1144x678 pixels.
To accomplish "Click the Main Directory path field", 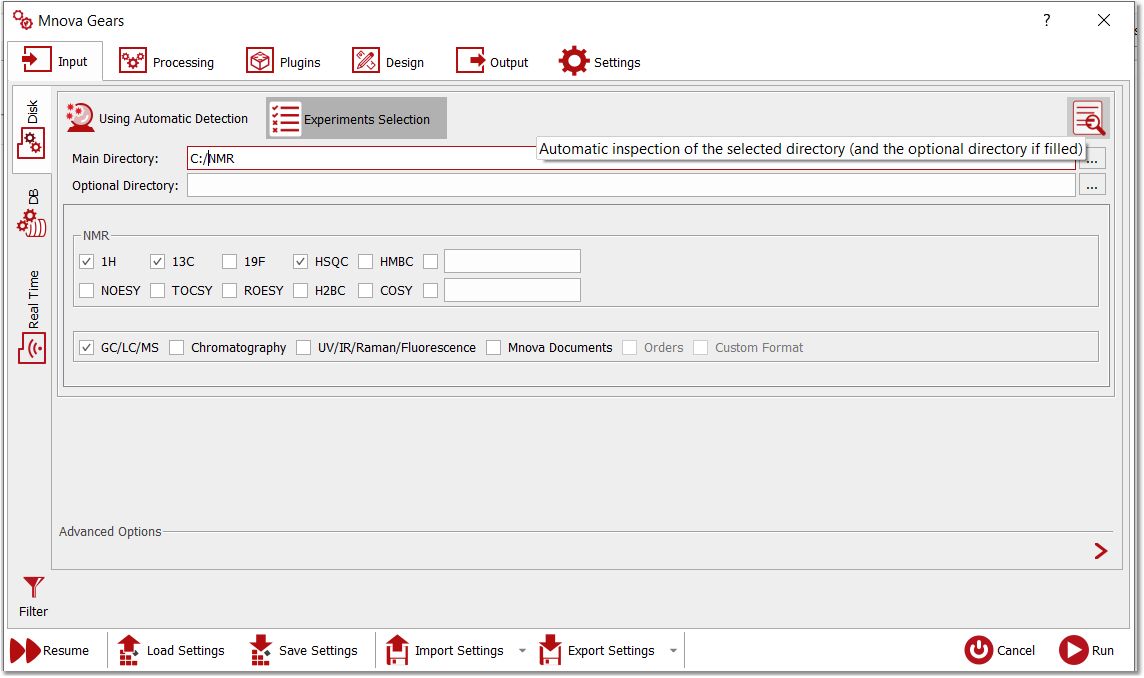I will coord(631,158).
